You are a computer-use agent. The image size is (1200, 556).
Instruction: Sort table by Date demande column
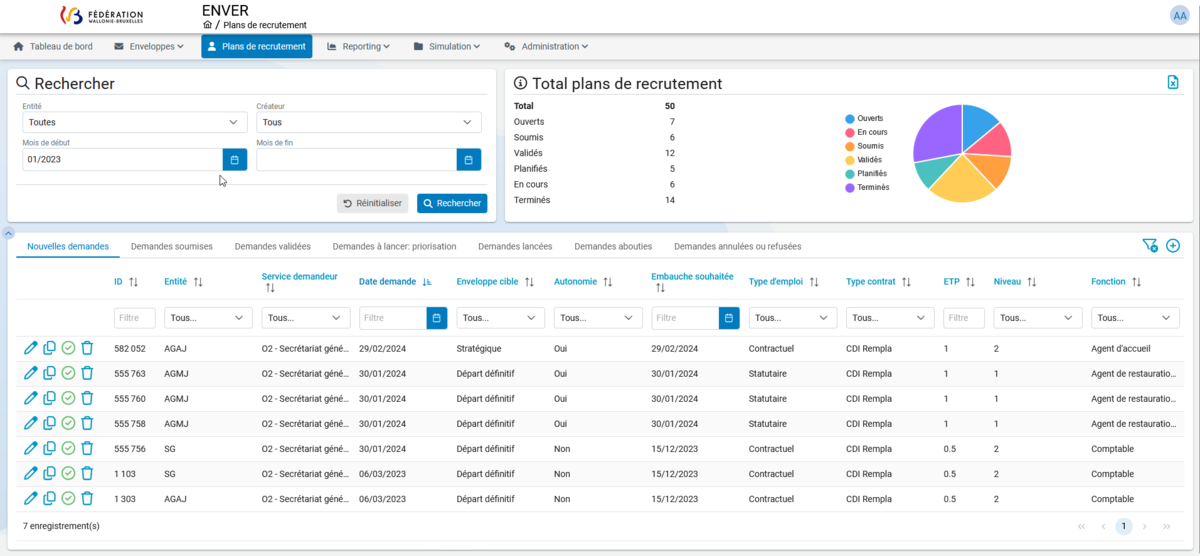427,282
